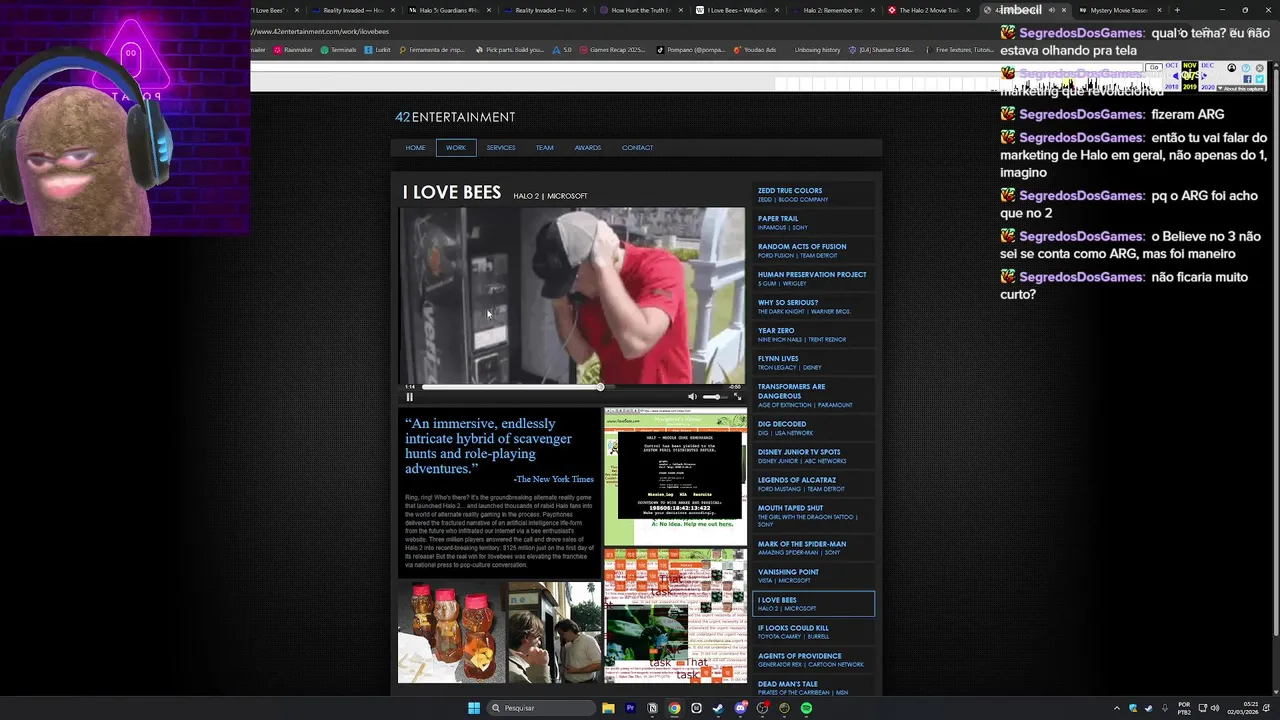Viewport: 1280px width, 720px height.
Task: Open File Explorer from the taskbar
Action: pyautogui.click(x=608, y=708)
